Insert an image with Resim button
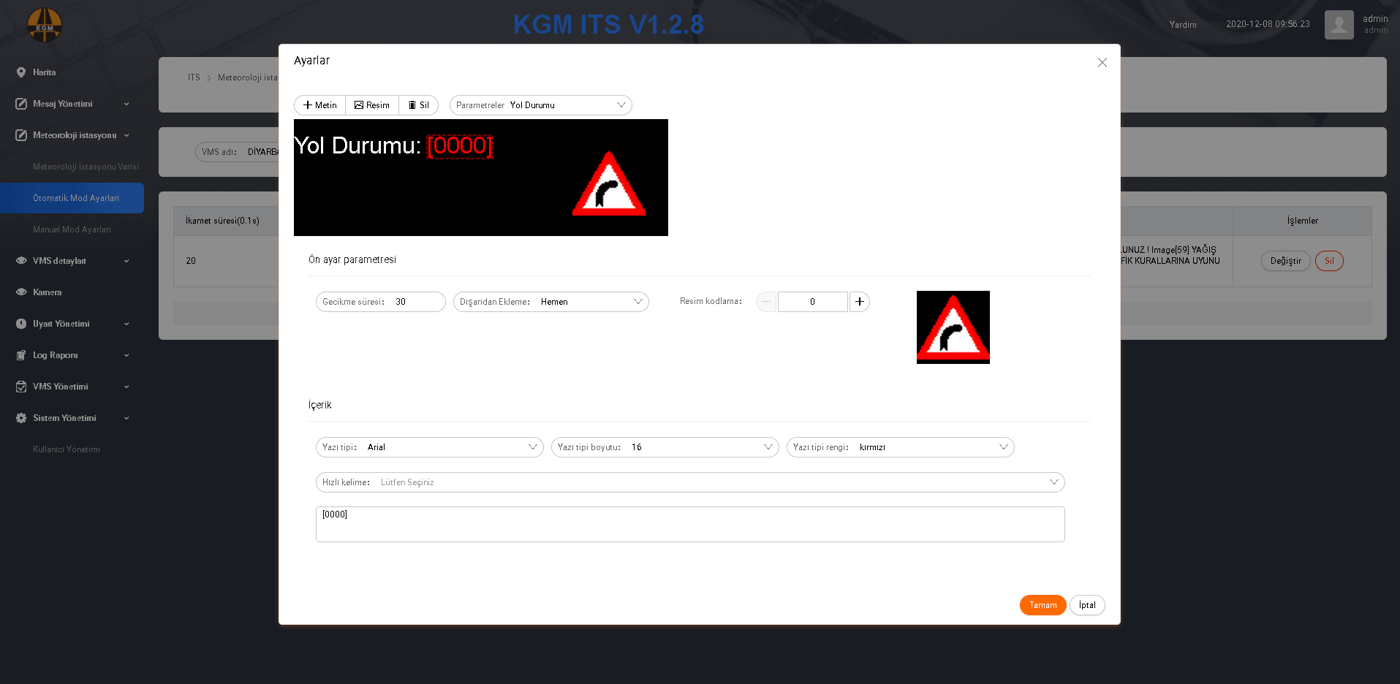1400x684 pixels. point(372,105)
